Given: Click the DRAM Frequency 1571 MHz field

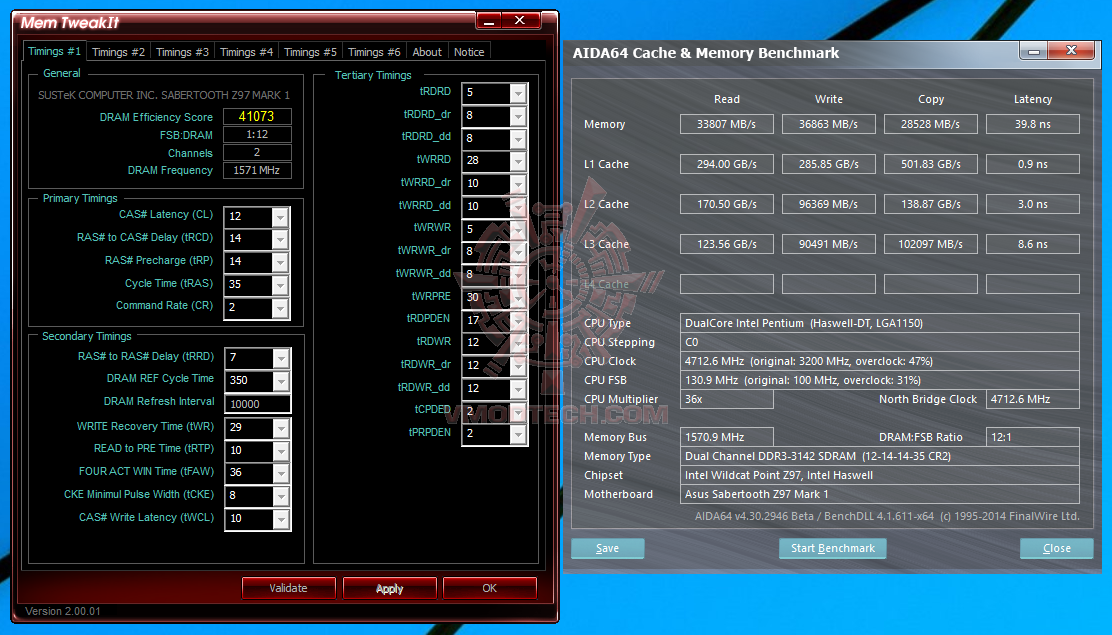Looking at the screenshot, I should pos(257,170).
